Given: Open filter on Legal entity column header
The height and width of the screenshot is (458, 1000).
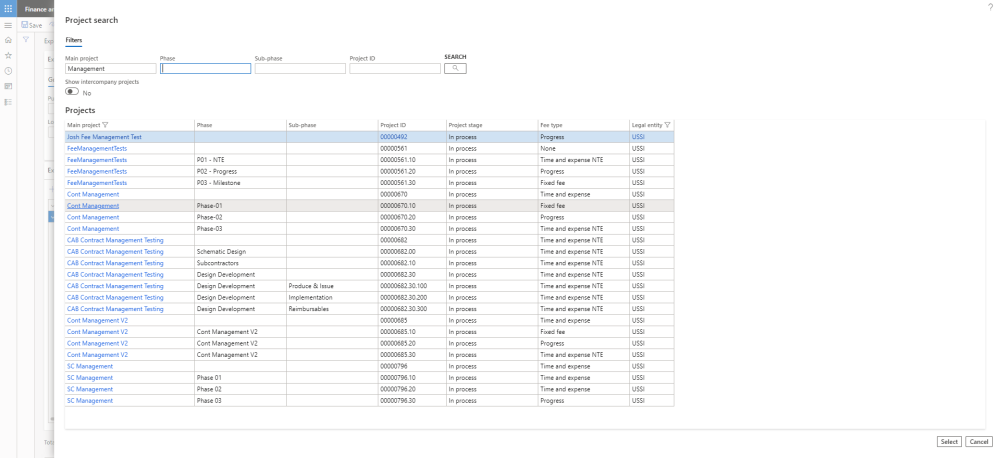Looking at the screenshot, I should pos(667,125).
